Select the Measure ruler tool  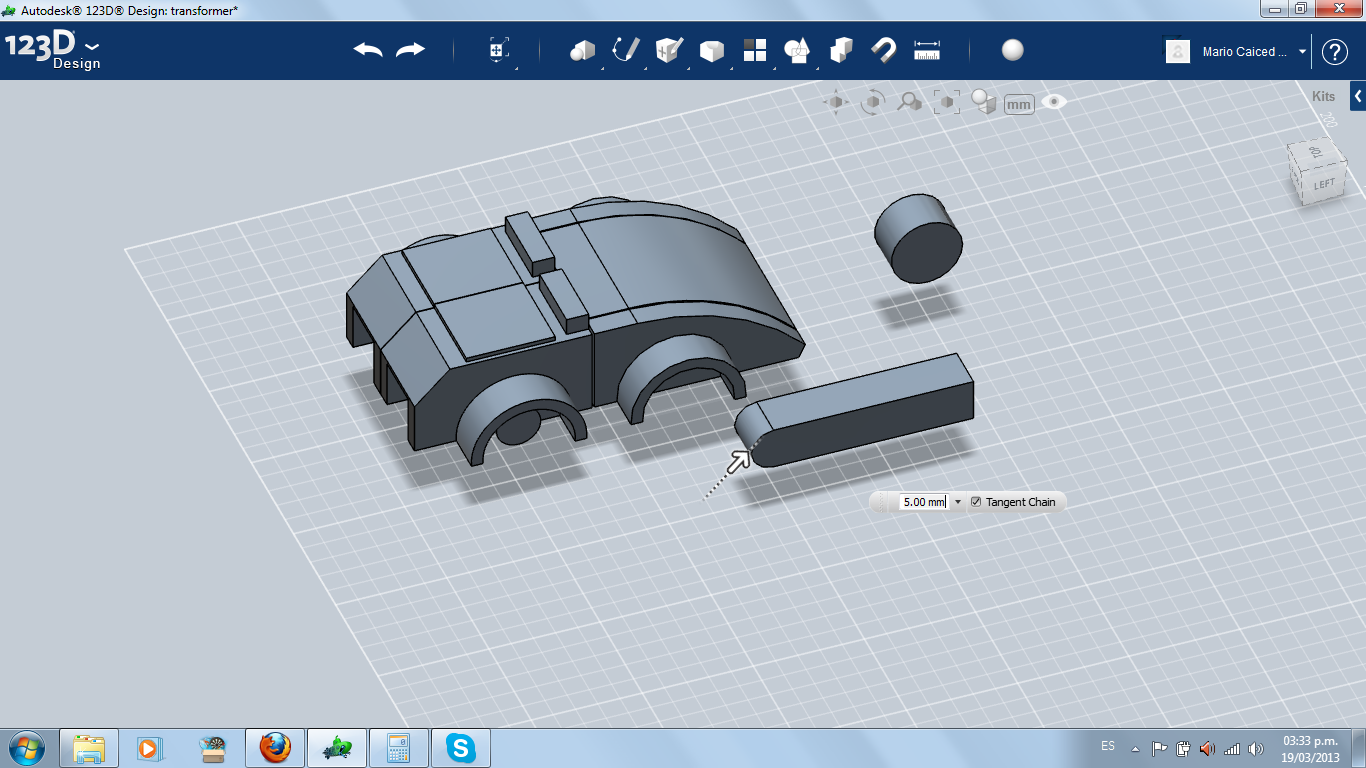click(x=928, y=50)
